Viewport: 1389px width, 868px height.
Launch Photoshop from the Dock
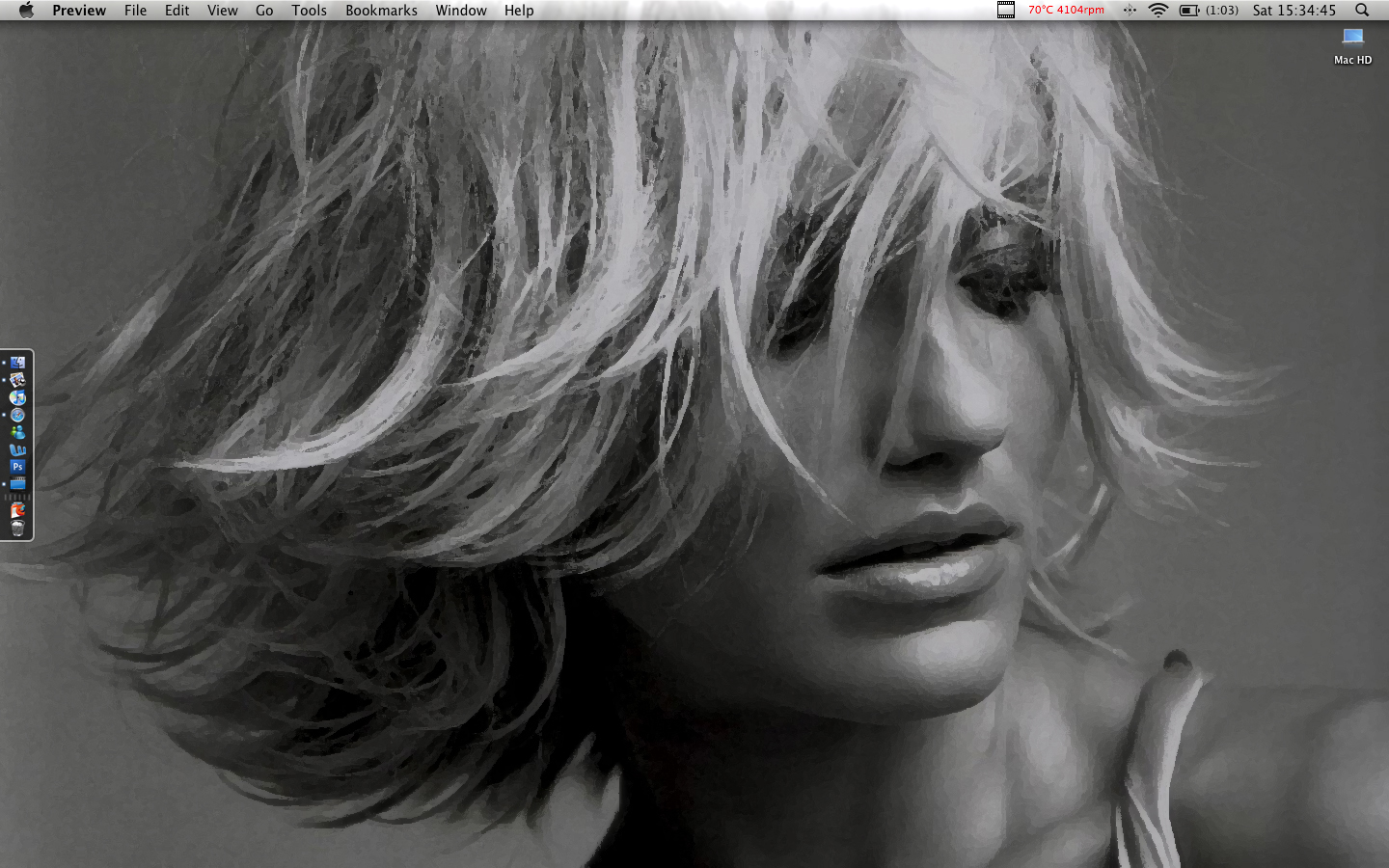pyautogui.click(x=17, y=467)
